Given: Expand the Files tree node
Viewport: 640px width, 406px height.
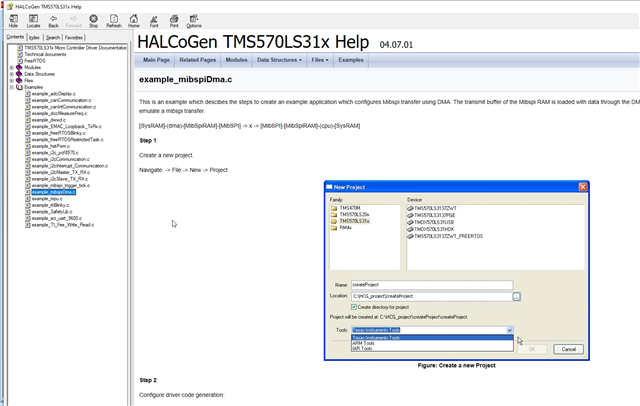Looking at the screenshot, I should [x=11, y=80].
